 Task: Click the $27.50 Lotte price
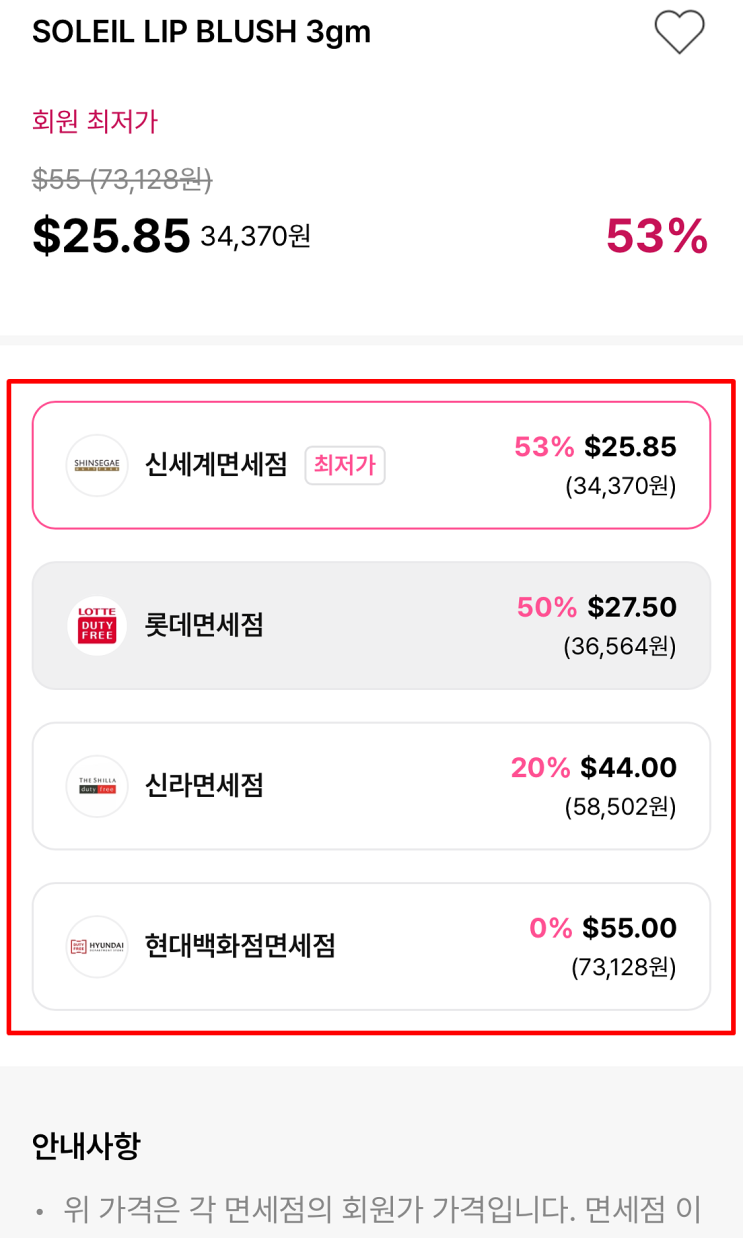click(x=632, y=607)
